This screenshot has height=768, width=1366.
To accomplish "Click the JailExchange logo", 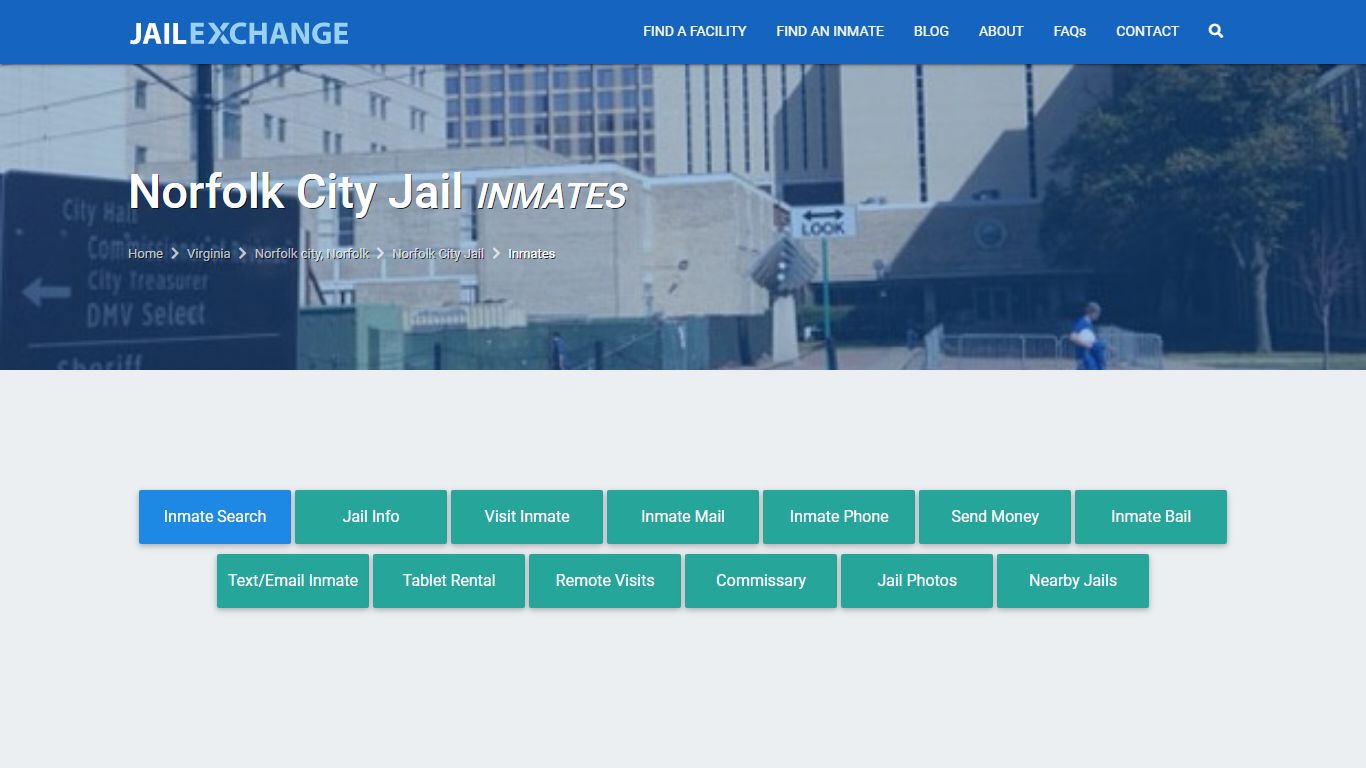I will pos(239,33).
